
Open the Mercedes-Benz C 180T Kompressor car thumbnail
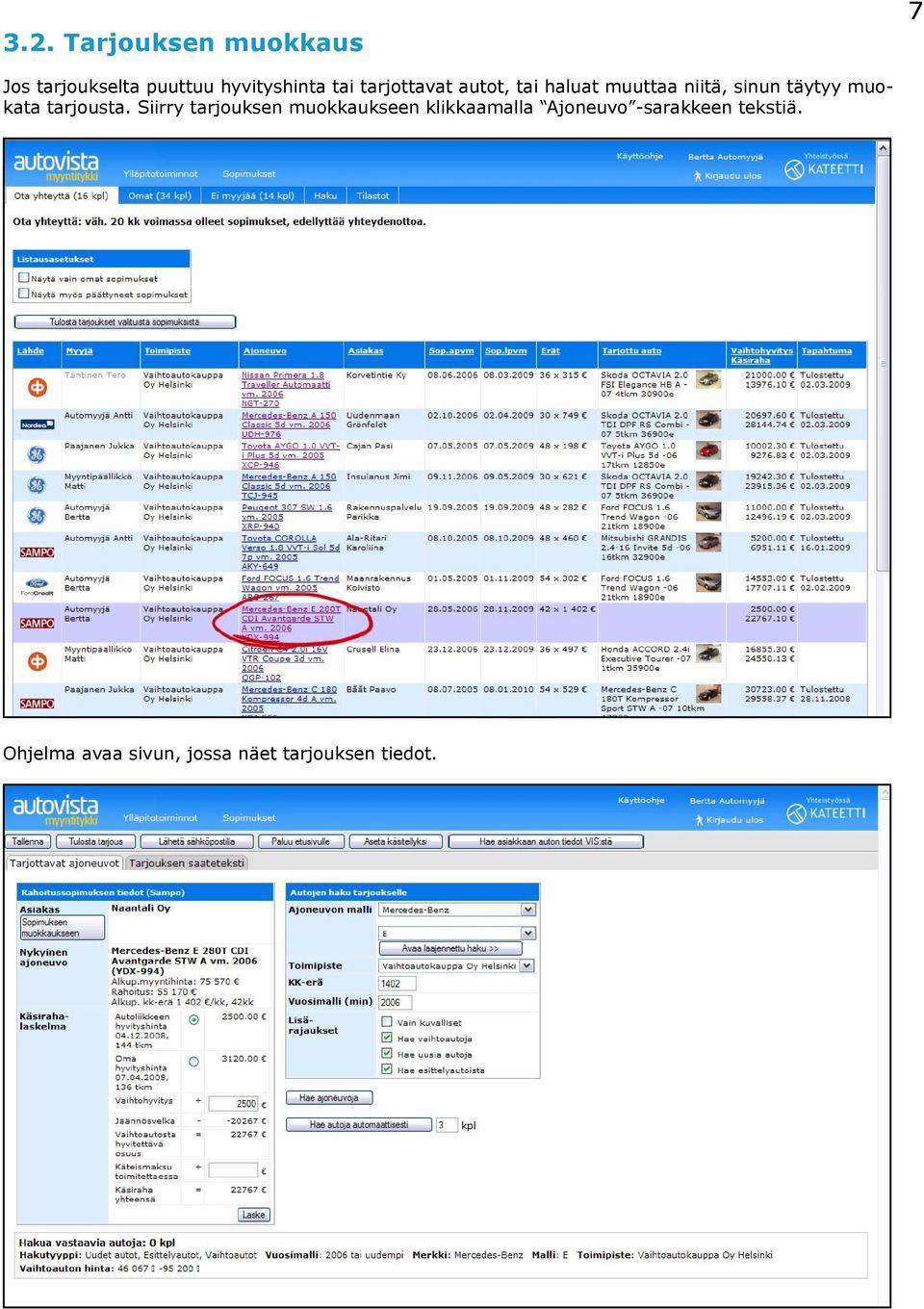[x=708, y=694]
